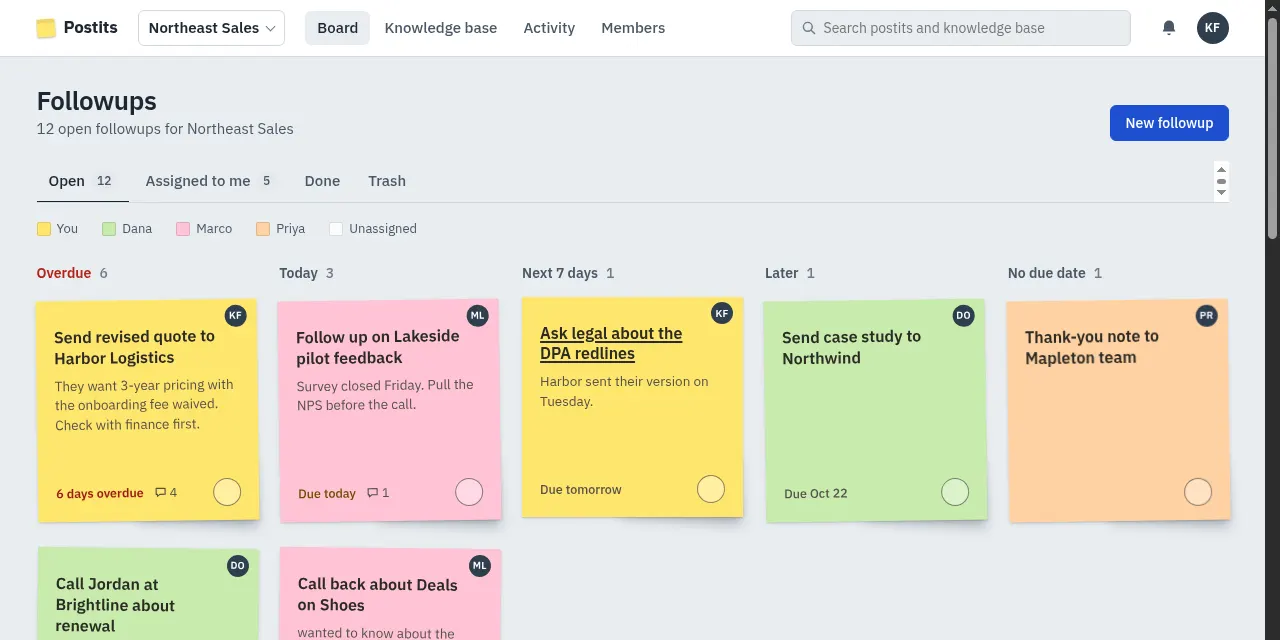
Task: Open the Send revised quote to Harbor Logistics card
Action: point(134,347)
